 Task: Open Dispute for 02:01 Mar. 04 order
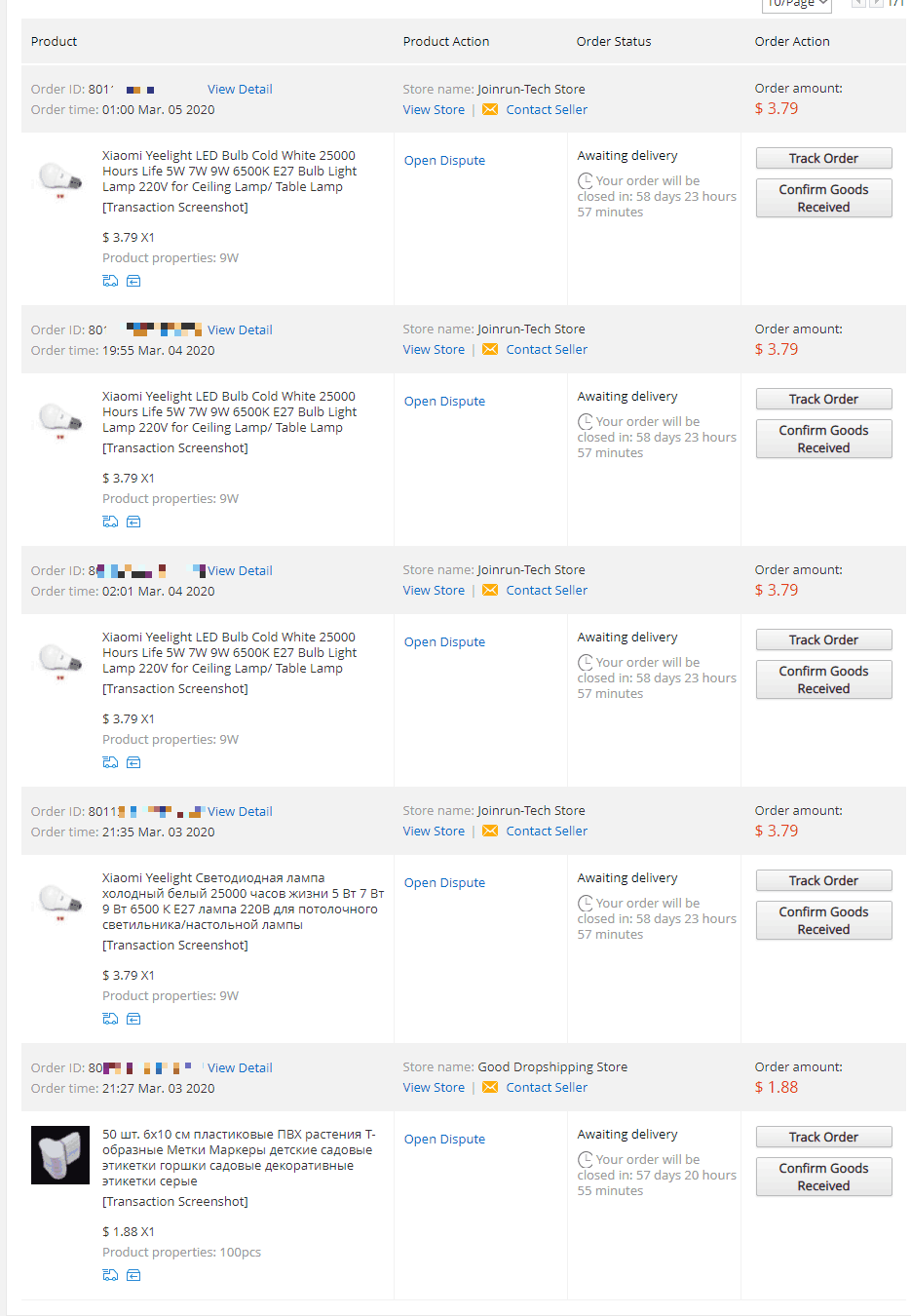(444, 641)
